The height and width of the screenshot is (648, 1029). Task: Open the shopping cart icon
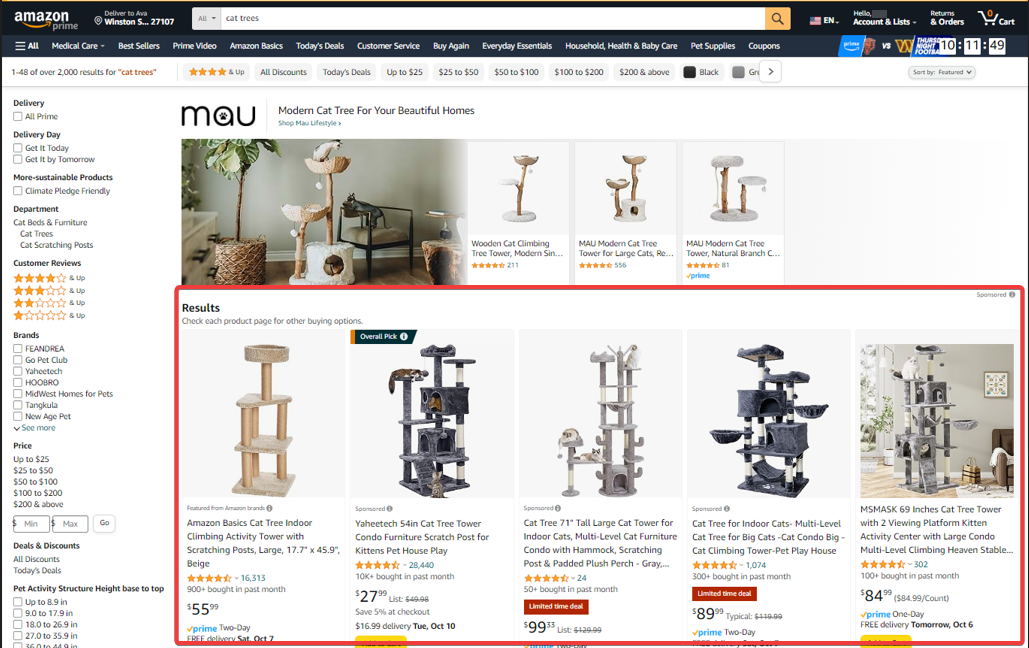(996, 18)
